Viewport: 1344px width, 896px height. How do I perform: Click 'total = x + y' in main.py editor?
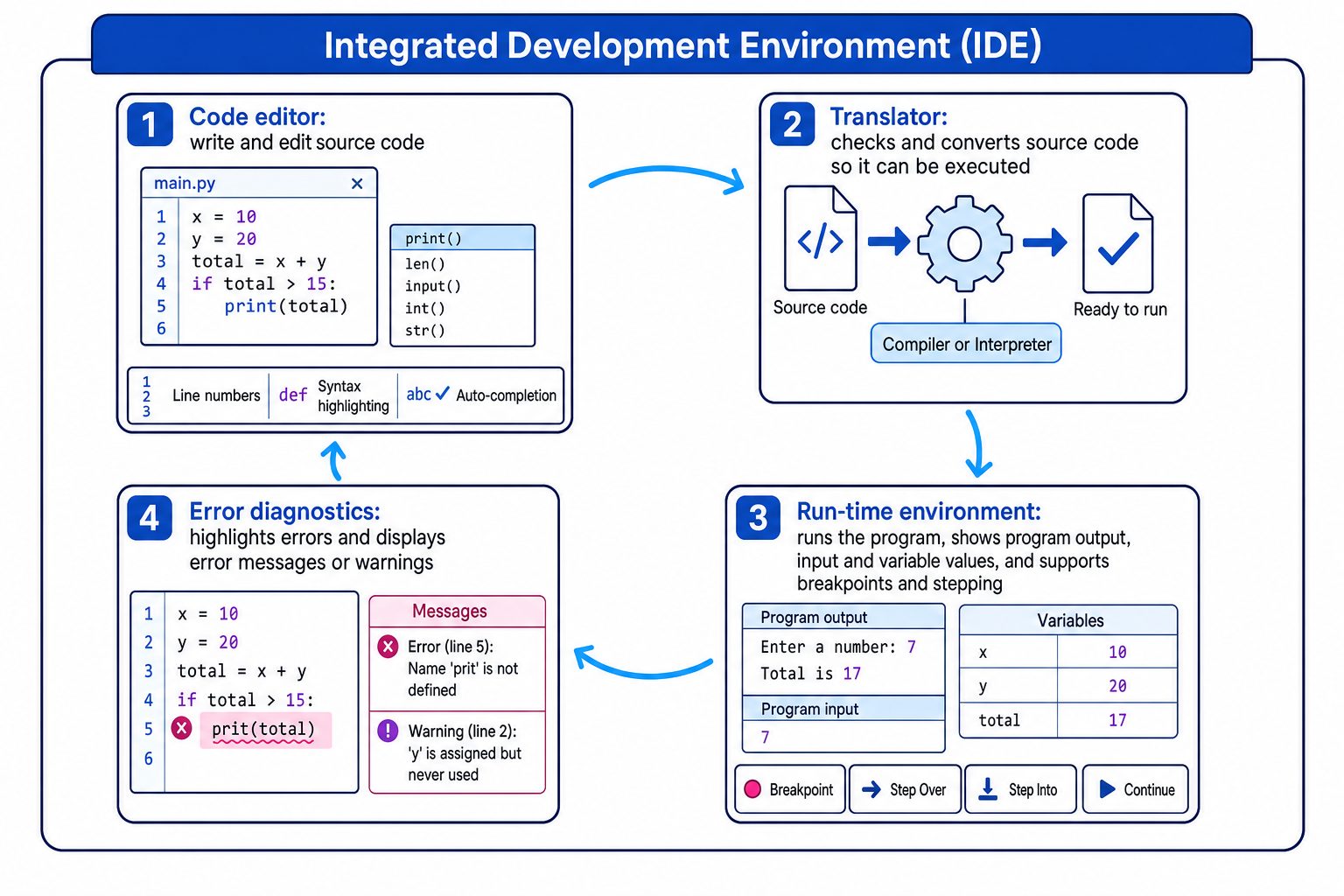(x=259, y=262)
